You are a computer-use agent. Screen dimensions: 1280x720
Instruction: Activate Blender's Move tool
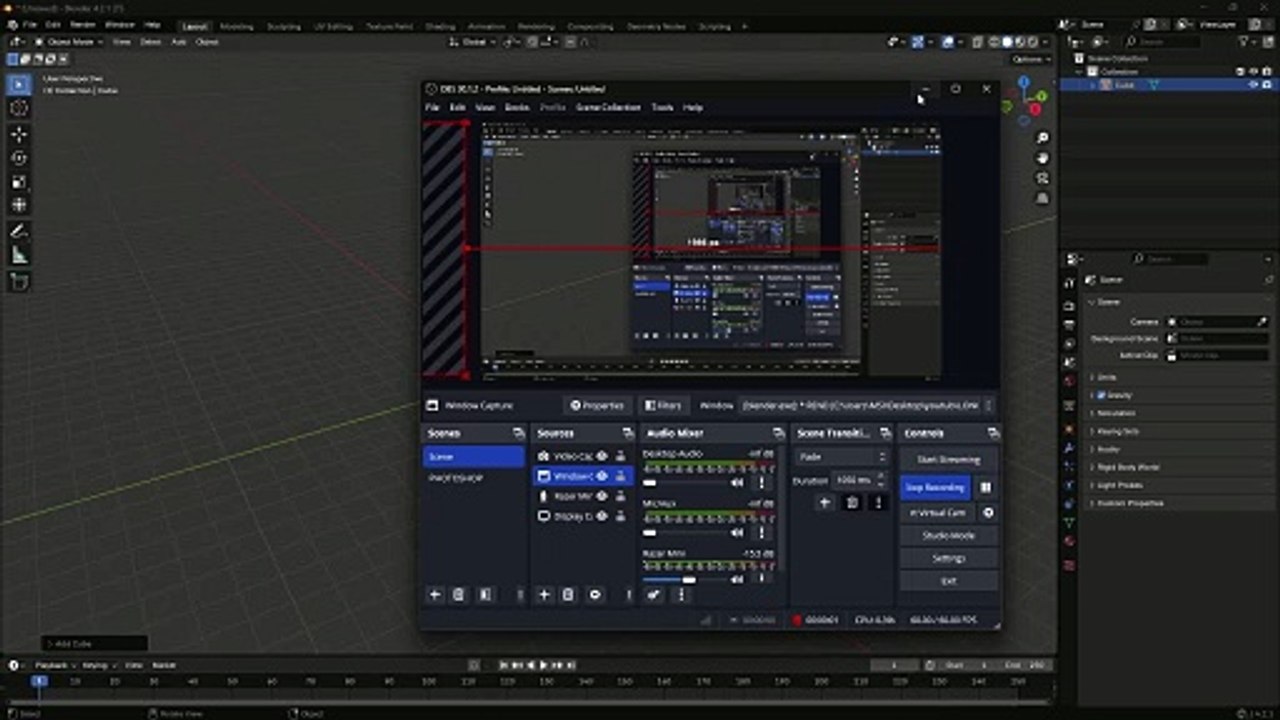pyautogui.click(x=18, y=134)
